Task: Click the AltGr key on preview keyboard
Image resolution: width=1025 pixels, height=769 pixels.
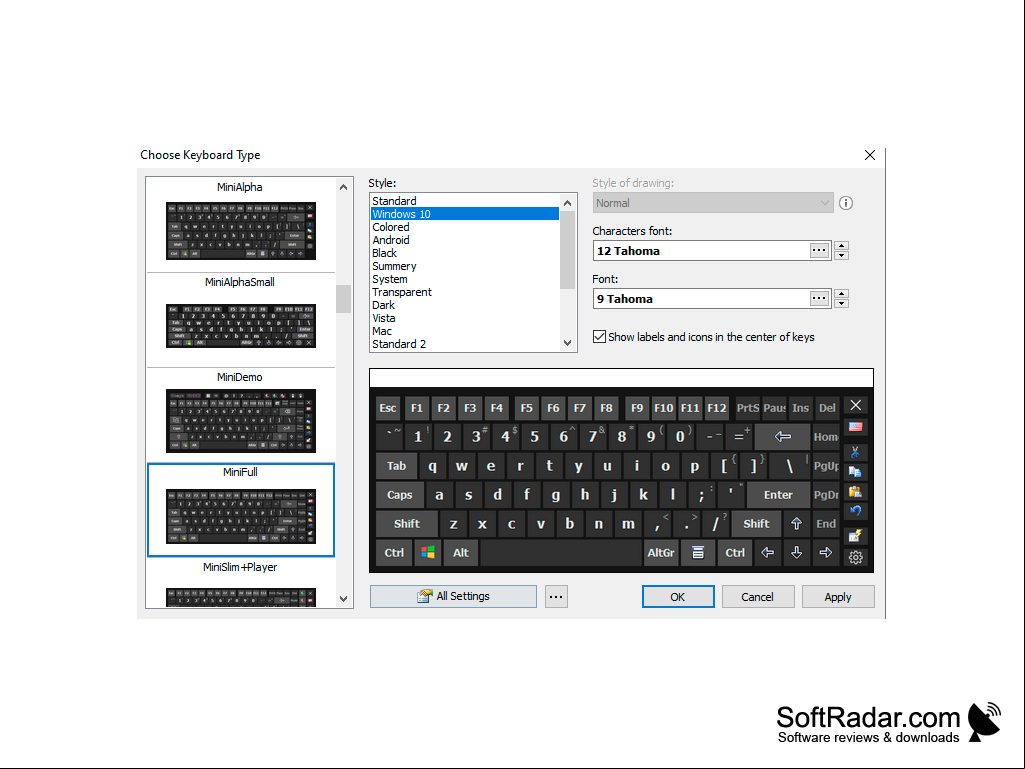Action: click(x=661, y=553)
